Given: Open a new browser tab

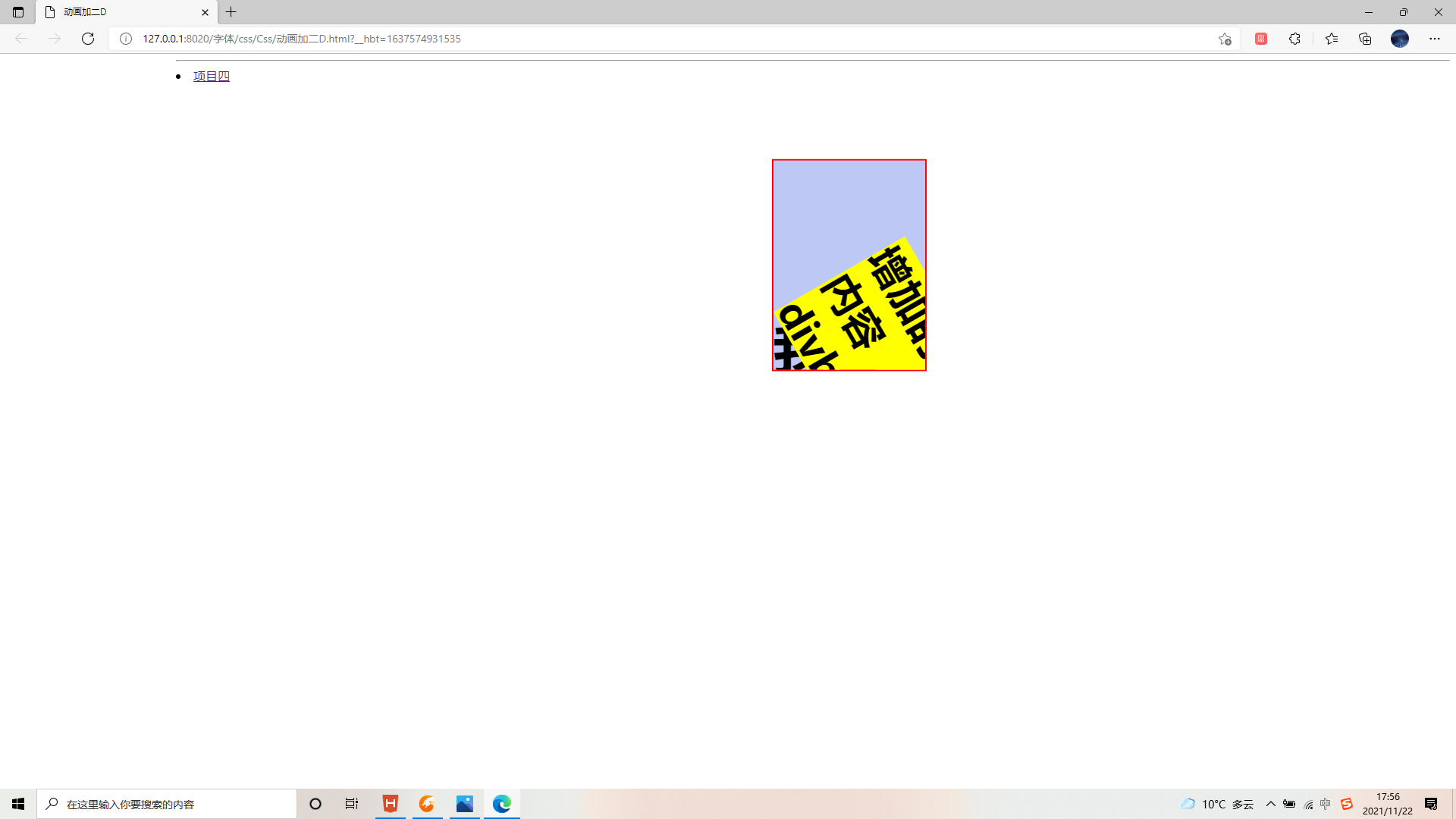Looking at the screenshot, I should [x=231, y=12].
